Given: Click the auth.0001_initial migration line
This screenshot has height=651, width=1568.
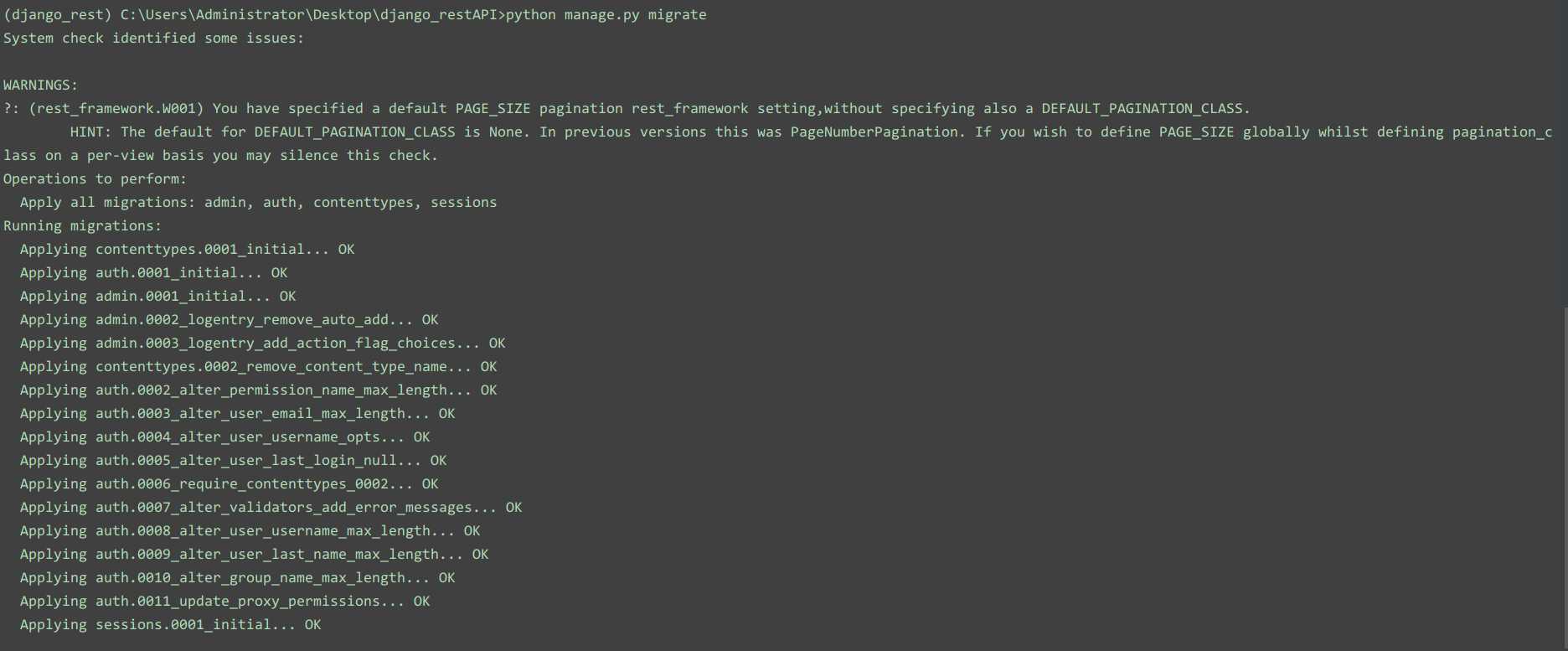Looking at the screenshot, I should (153, 273).
